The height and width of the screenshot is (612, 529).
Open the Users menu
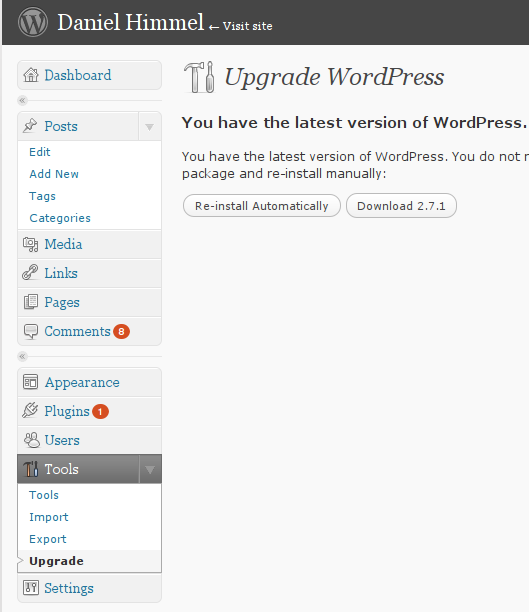[x=89, y=440]
